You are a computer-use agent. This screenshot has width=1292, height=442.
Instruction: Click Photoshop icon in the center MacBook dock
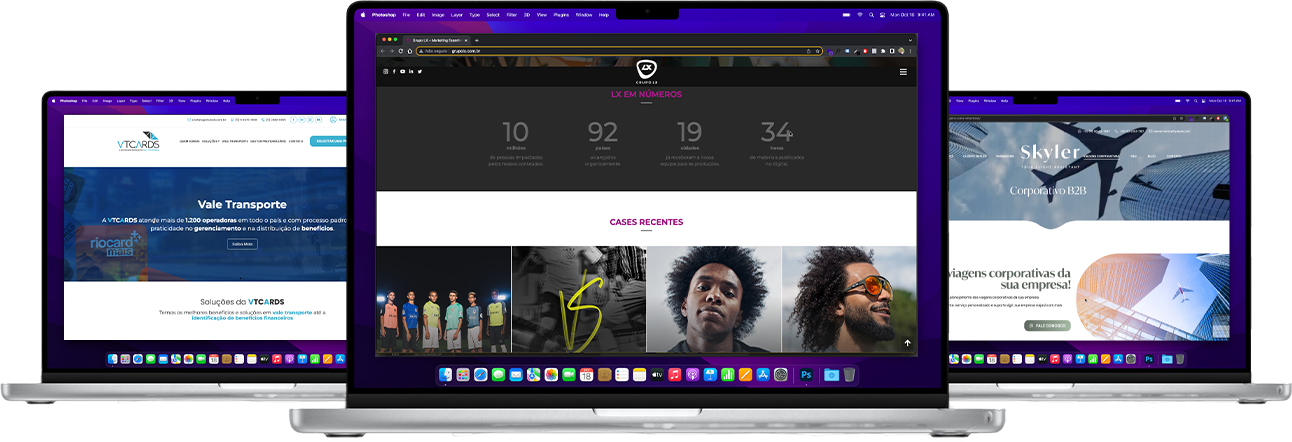806,375
